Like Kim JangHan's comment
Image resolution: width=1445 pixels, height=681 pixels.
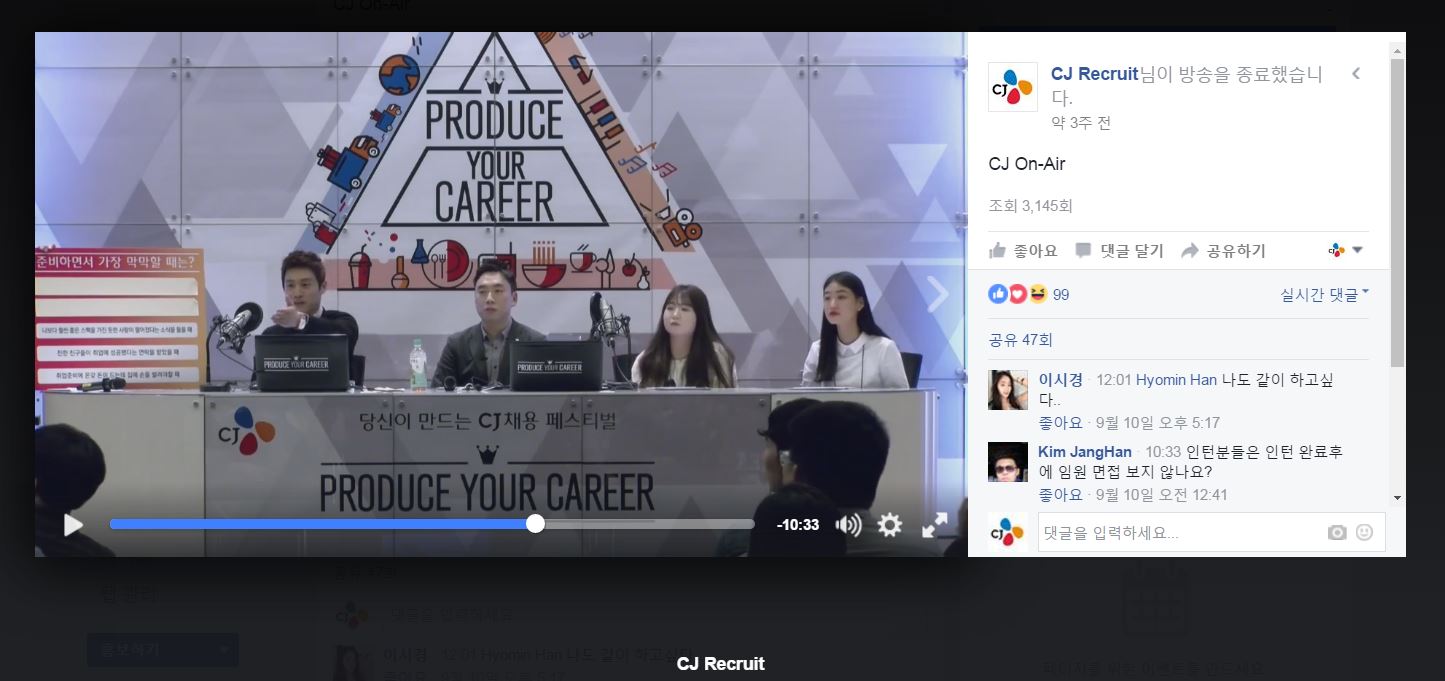(x=1060, y=495)
